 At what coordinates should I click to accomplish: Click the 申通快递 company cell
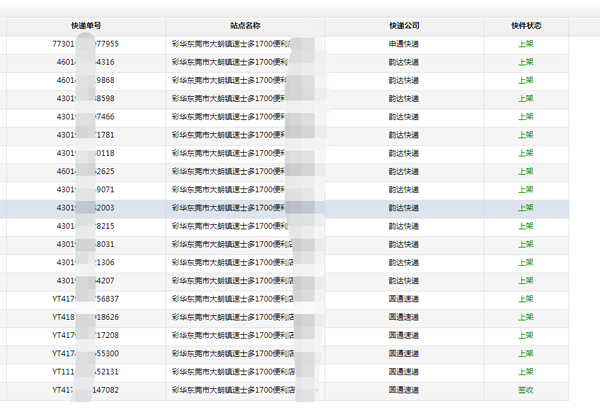tap(404, 44)
